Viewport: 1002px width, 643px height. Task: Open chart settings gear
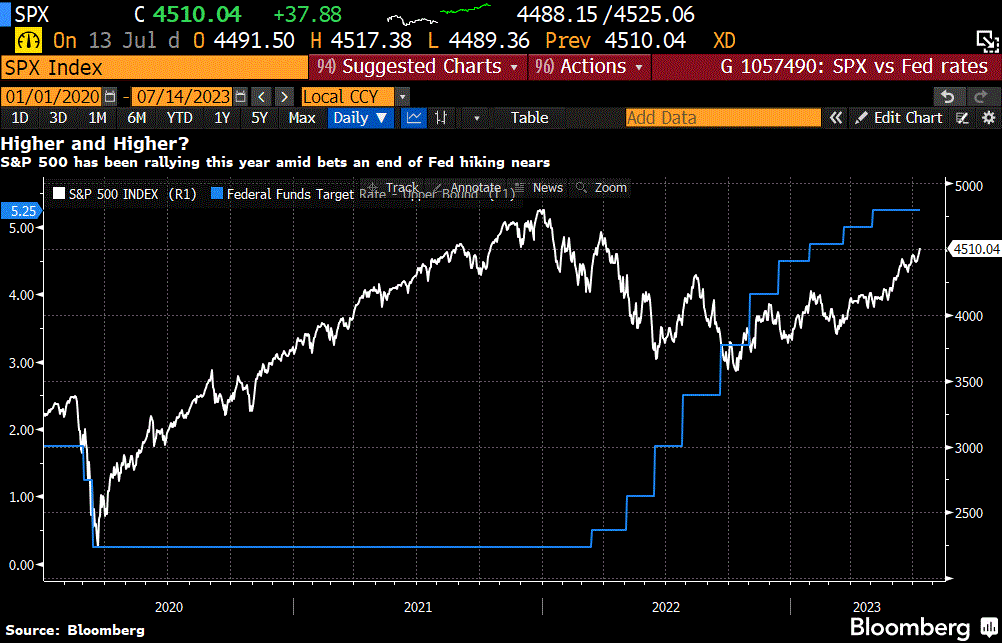(x=989, y=118)
